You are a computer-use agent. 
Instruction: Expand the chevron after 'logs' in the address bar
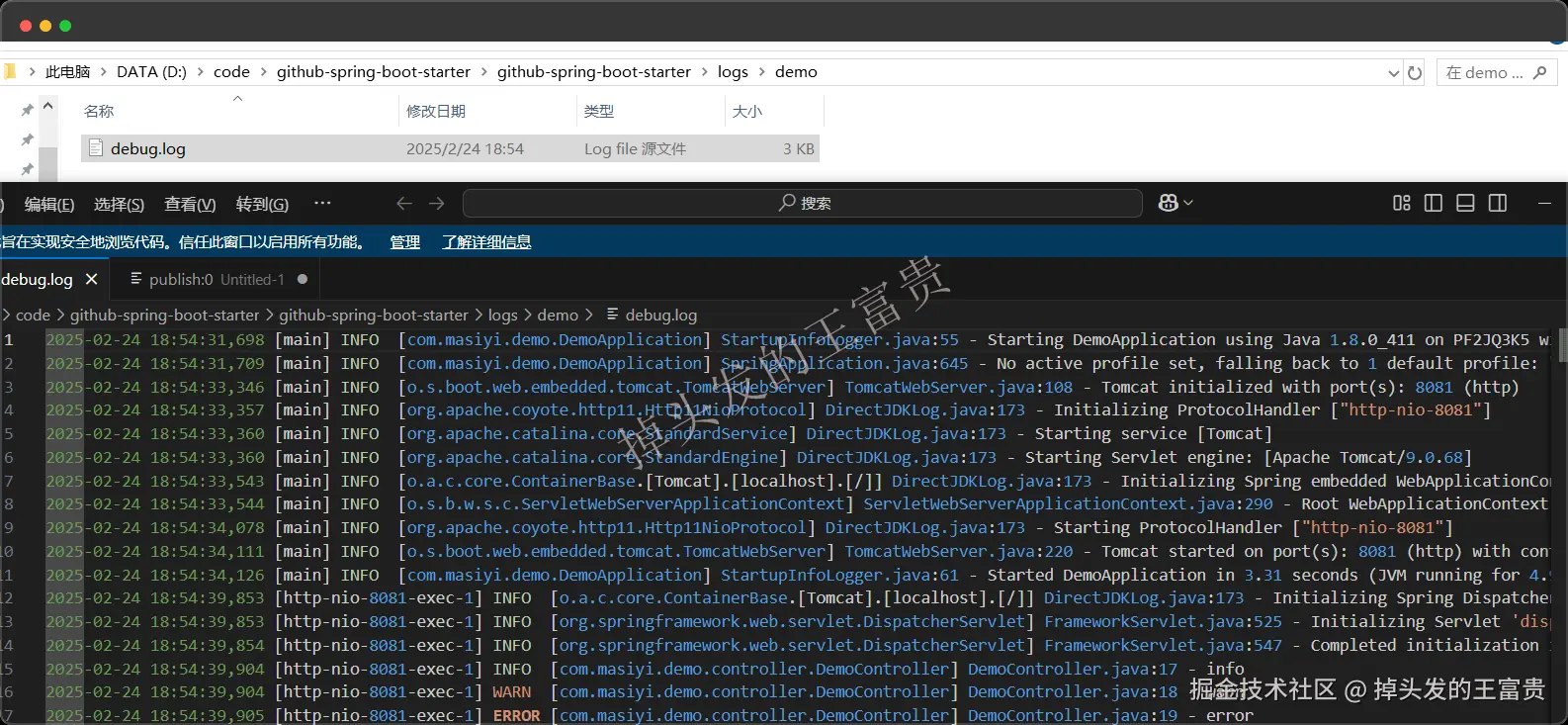tap(761, 72)
